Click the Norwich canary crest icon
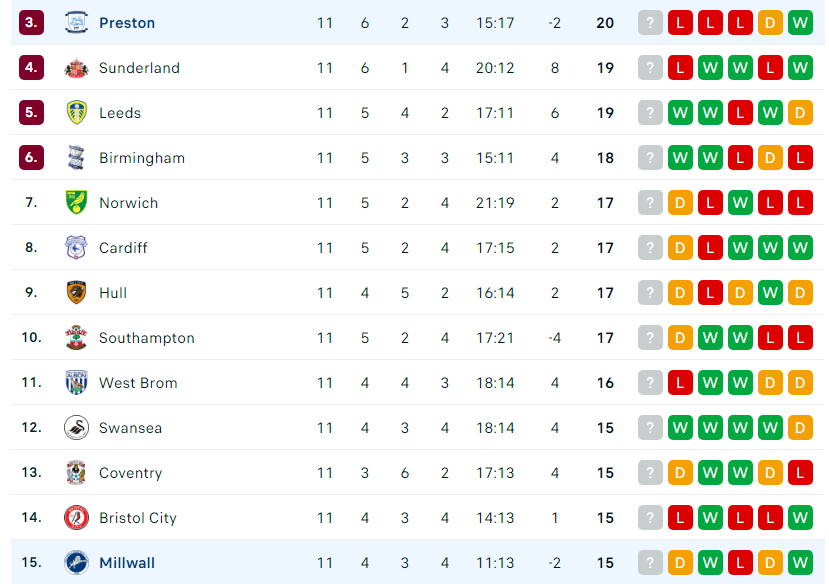This screenshot has height=584, width=829. coord(76,202)
